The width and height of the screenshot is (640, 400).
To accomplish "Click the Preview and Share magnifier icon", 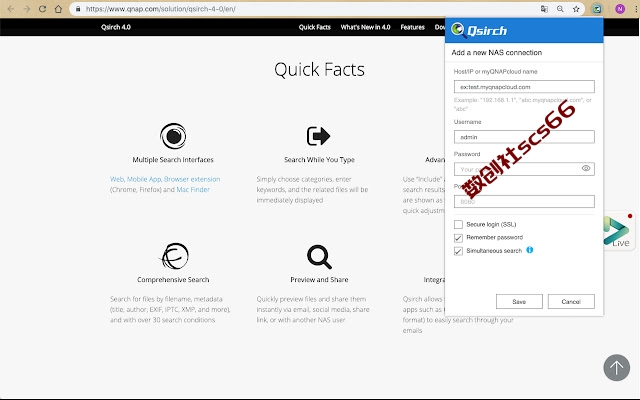I will pyautogui.click(x=319, y=257).
